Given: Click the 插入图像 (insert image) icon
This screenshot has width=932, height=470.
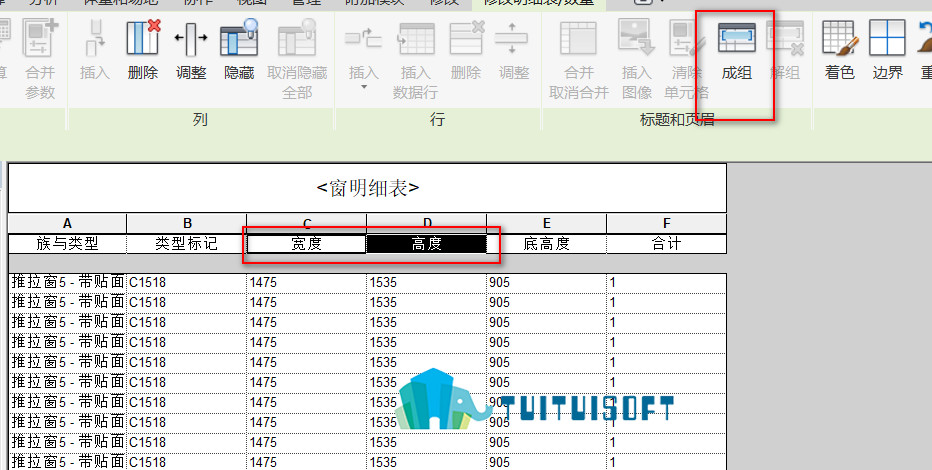Looking at the screenshot, I should (x=637, y=38).
